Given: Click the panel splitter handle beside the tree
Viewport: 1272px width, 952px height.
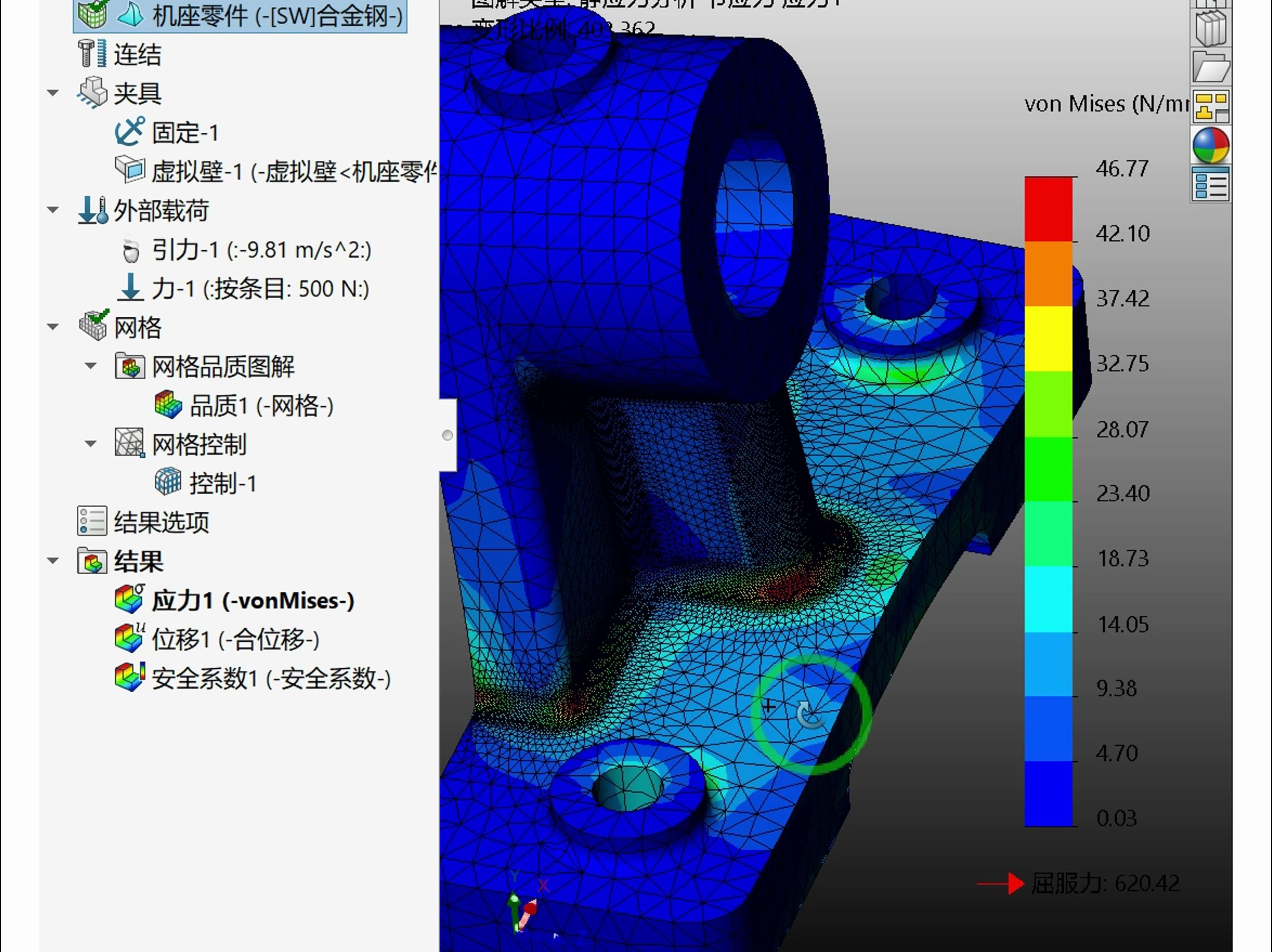Looking at the screenshot, I should pyautogui.click(x=448, y=436).
